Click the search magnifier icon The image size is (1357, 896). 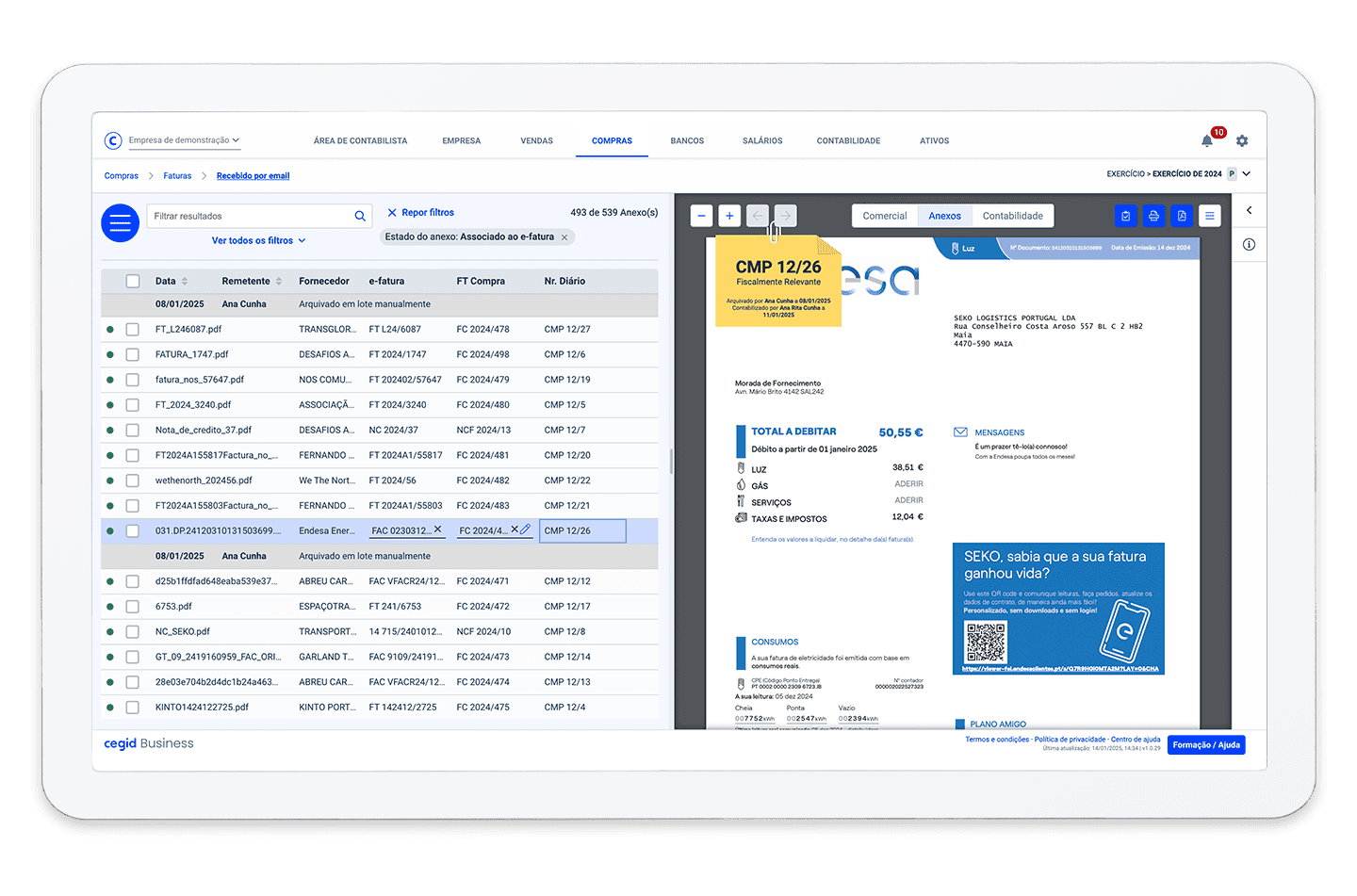click(x=360, y=216)
